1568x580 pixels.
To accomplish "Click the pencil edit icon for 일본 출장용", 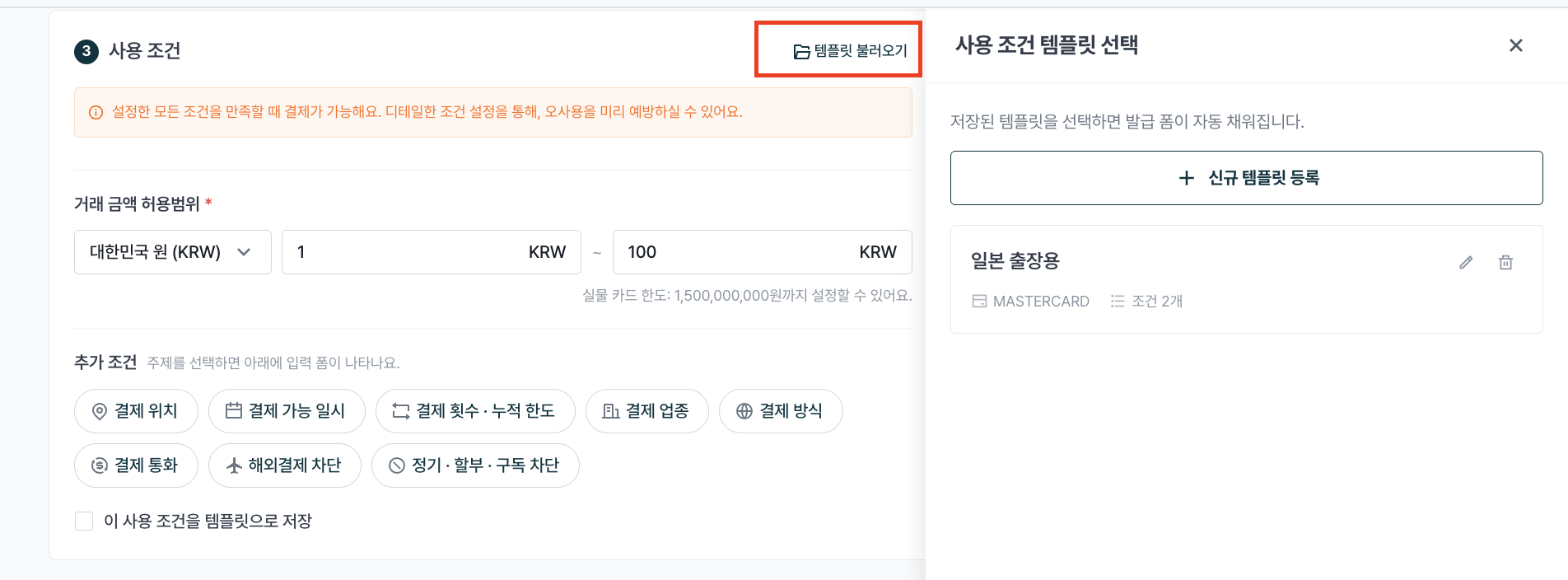I will 1466,262.
